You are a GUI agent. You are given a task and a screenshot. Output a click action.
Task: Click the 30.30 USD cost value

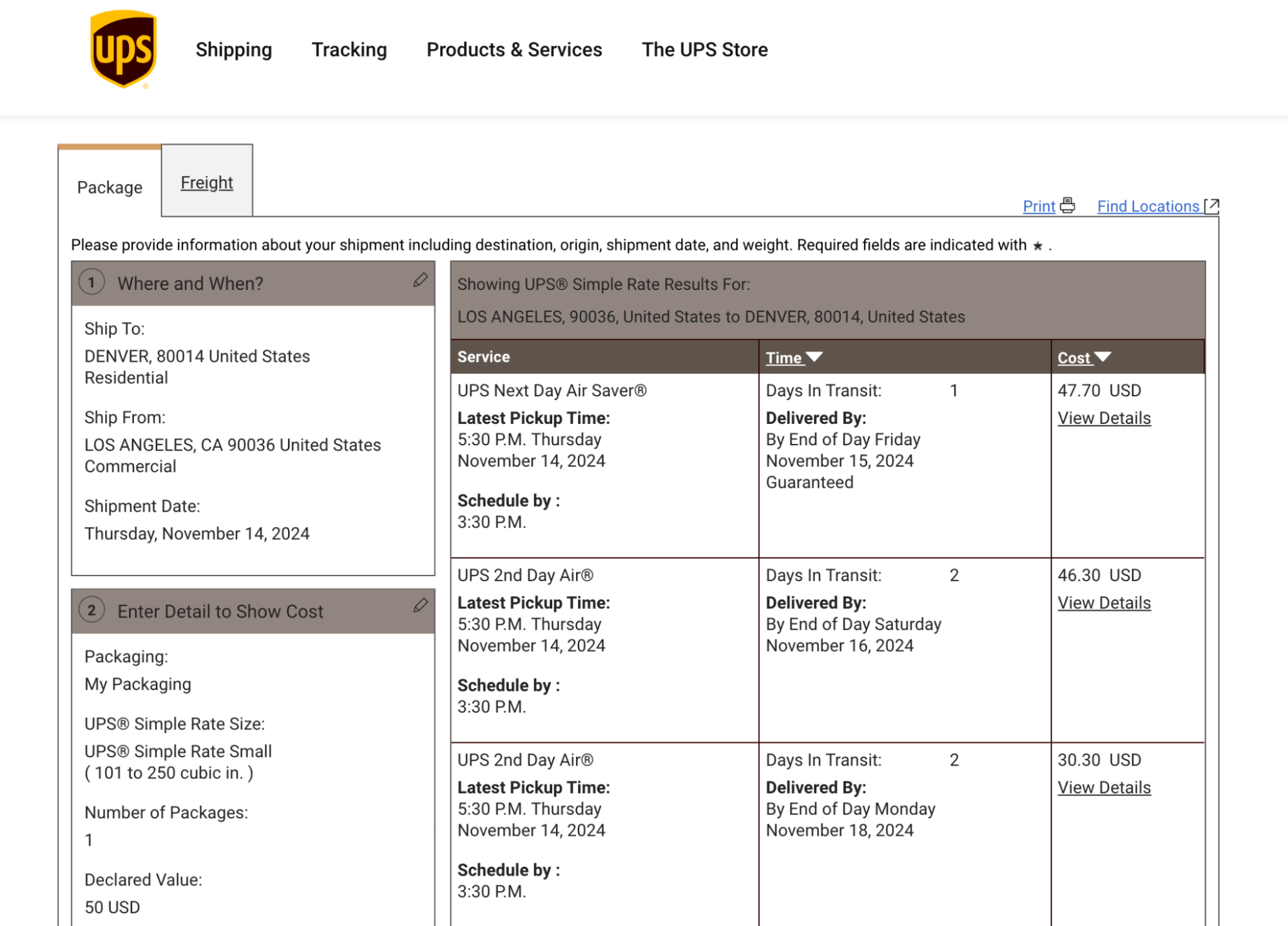pos(1099,760)
